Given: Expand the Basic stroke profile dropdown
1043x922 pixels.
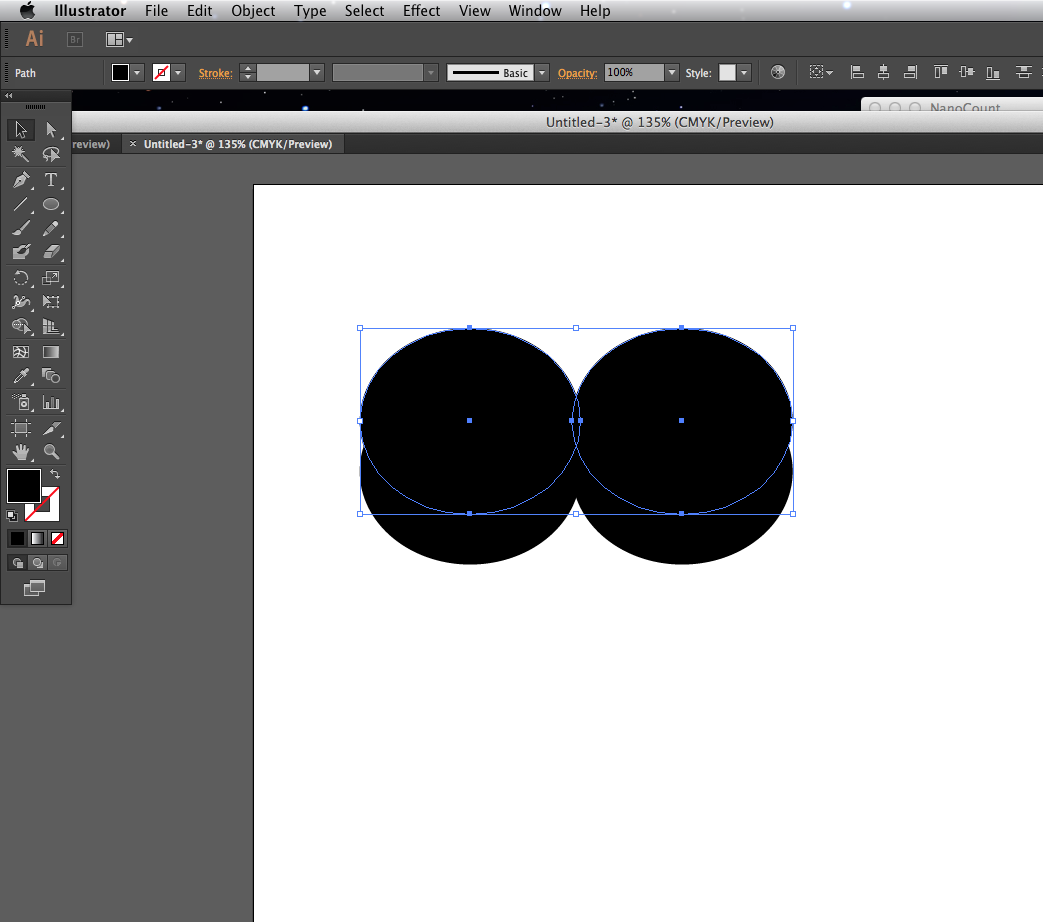Looking at the screenshot, I should (x=540, y=72).
